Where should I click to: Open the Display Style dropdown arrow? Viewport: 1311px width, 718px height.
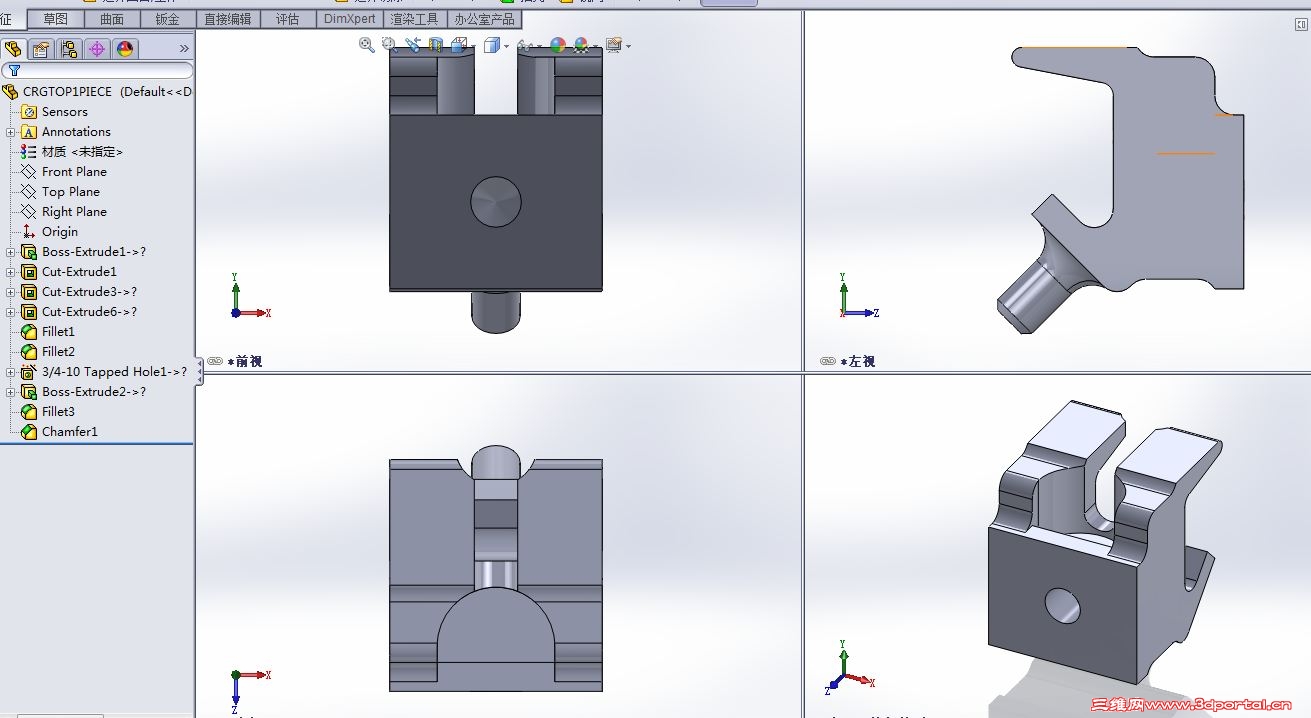tap(506, 46)
